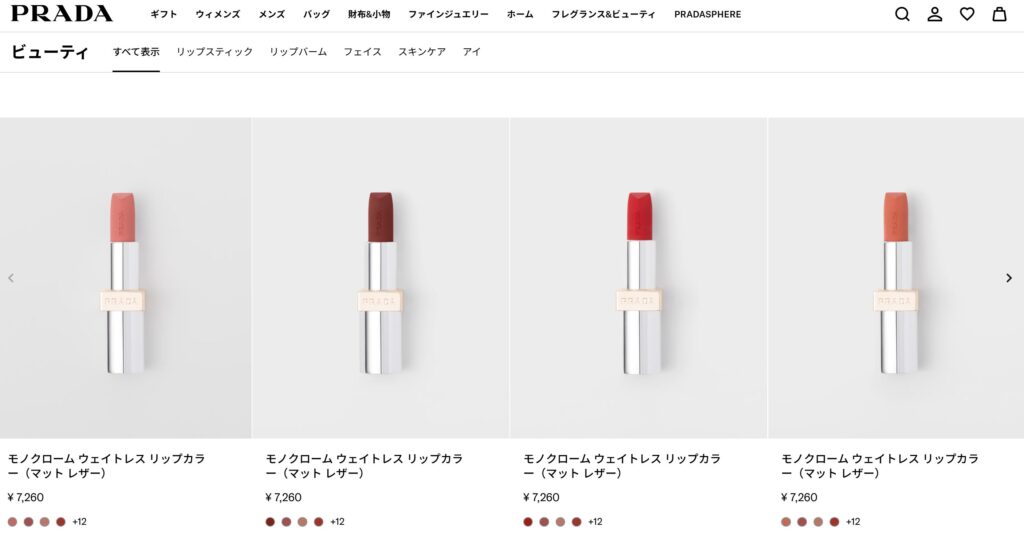
Task: Expand +12 more colors on first lipstick
Action: pos(80,522)
